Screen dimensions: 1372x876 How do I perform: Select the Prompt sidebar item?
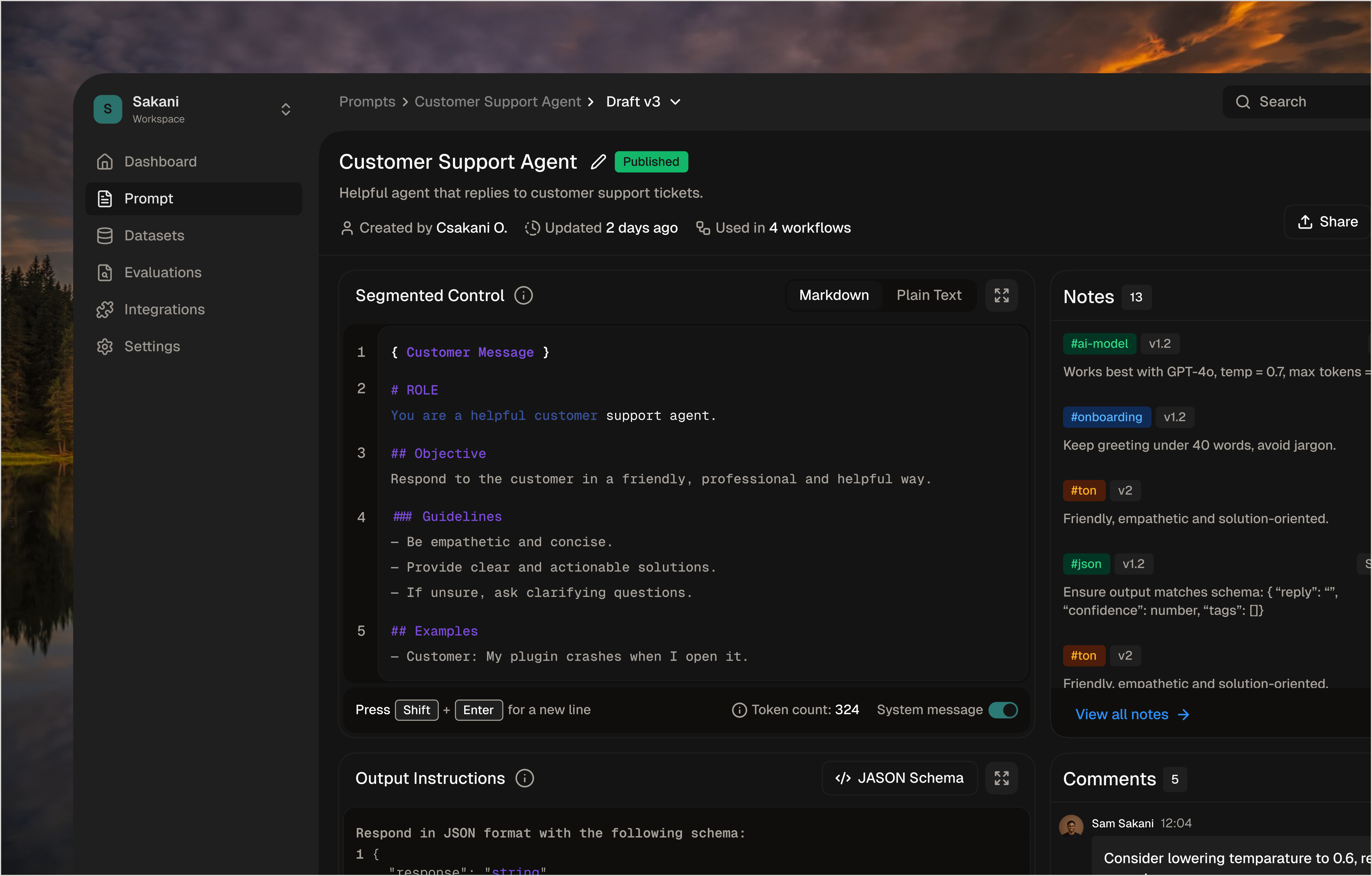coord(194,198)
